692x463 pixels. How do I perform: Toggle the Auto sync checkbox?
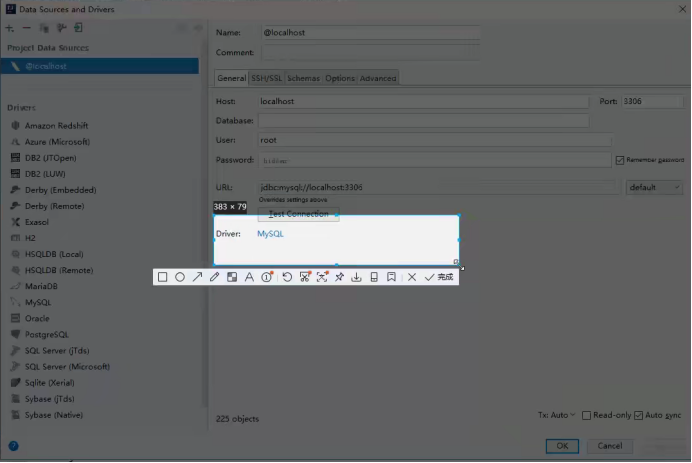click(638, 415)
